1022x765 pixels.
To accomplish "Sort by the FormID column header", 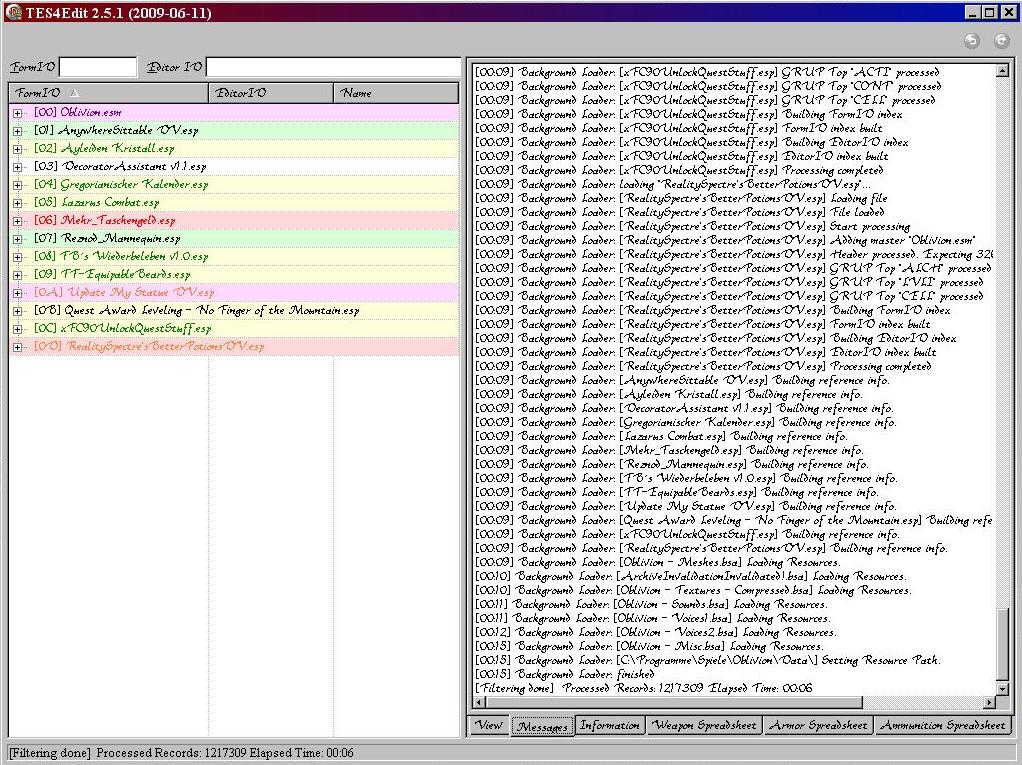I will point(108,93).
